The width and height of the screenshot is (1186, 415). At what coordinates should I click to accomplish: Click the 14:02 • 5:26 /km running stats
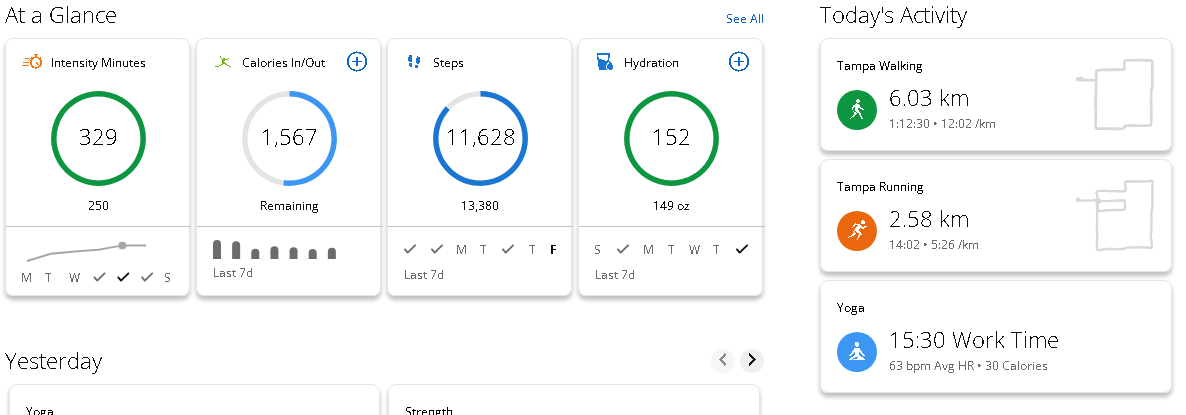point(934,244)
